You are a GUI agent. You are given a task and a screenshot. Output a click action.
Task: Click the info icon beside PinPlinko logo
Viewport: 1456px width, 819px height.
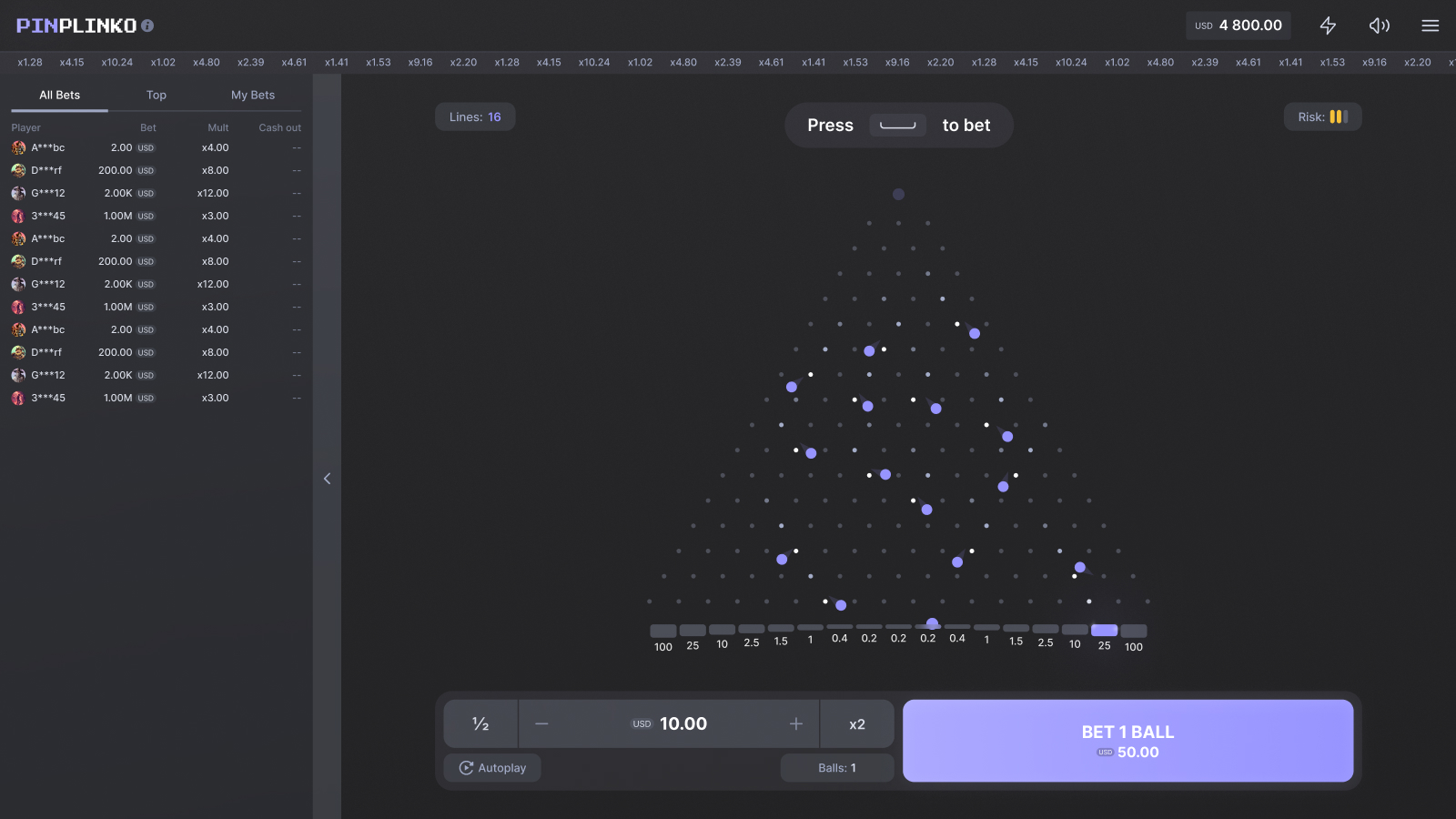147,25
